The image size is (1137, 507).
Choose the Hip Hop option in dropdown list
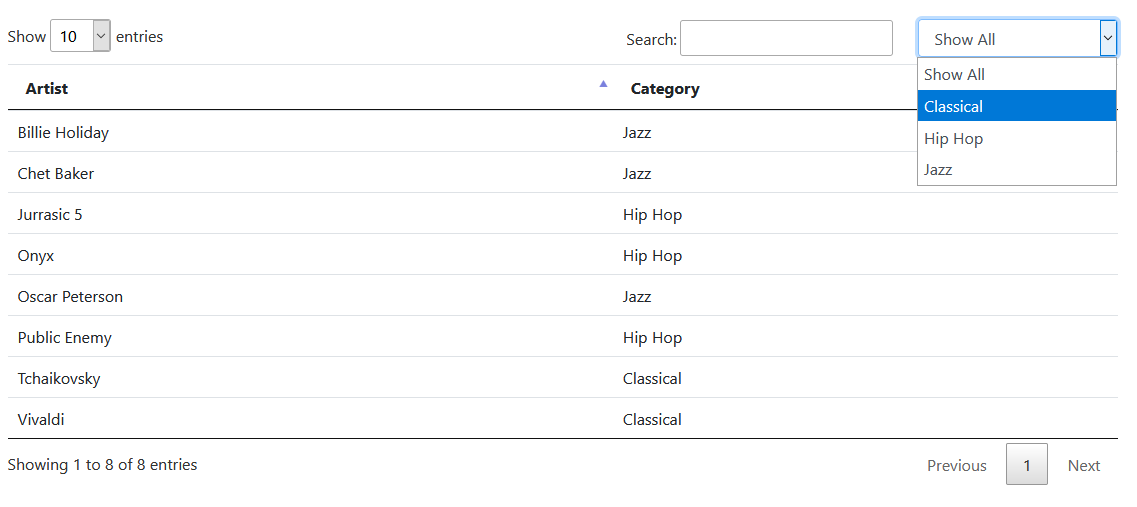click(x=1017, y=139)
